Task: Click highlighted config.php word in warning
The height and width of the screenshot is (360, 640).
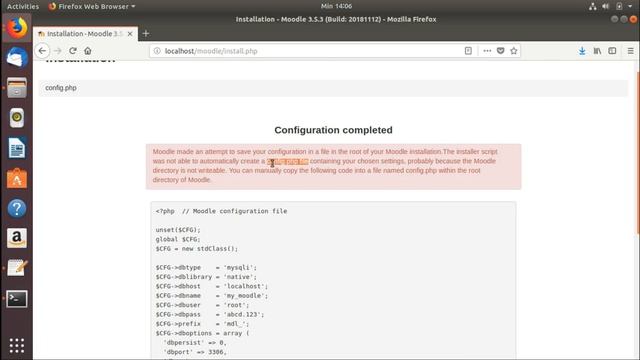Action: click(x=288, y=161)
